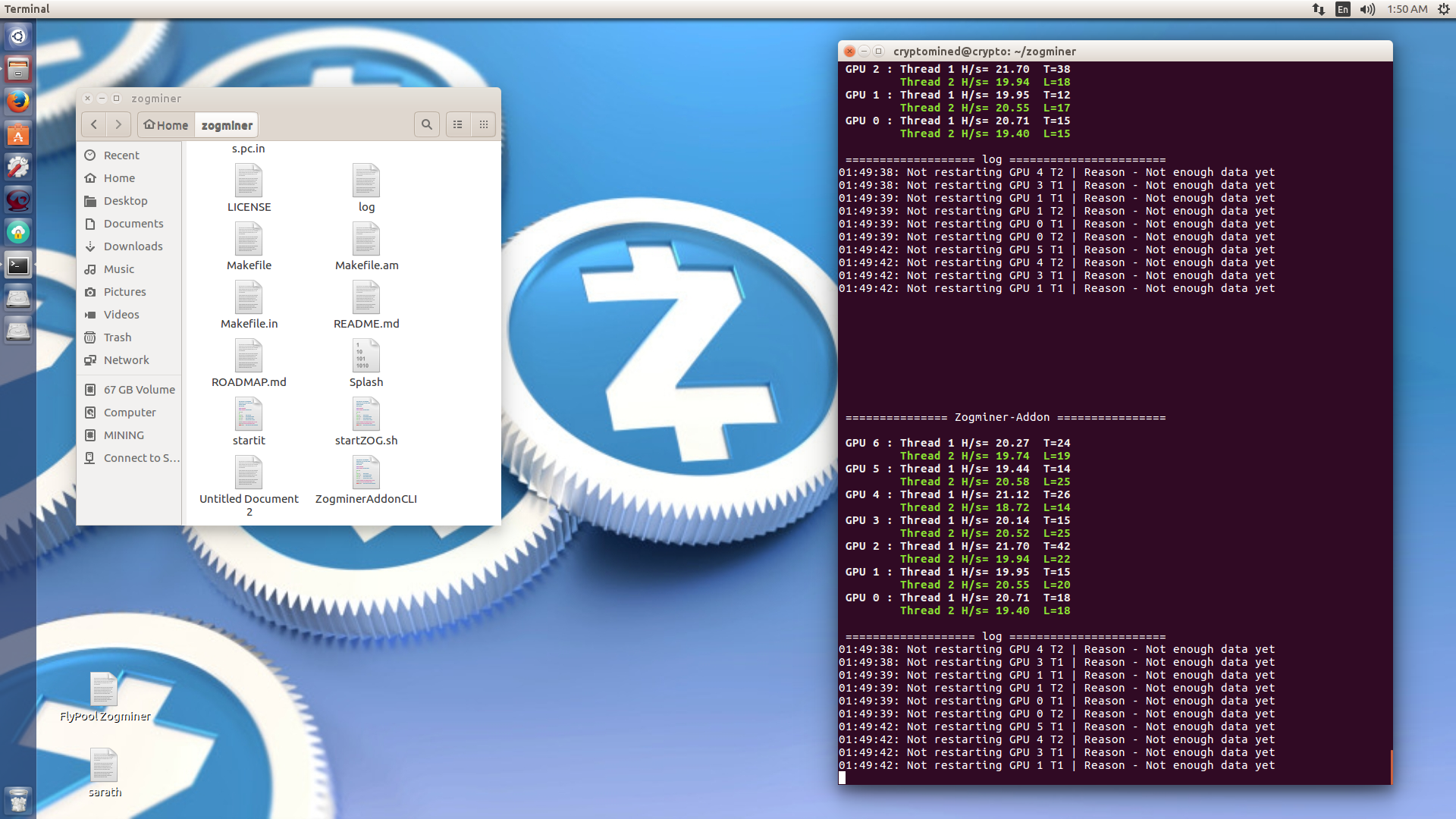Click the search icon in file manager

pyautogui.click(x=427, y=124)
